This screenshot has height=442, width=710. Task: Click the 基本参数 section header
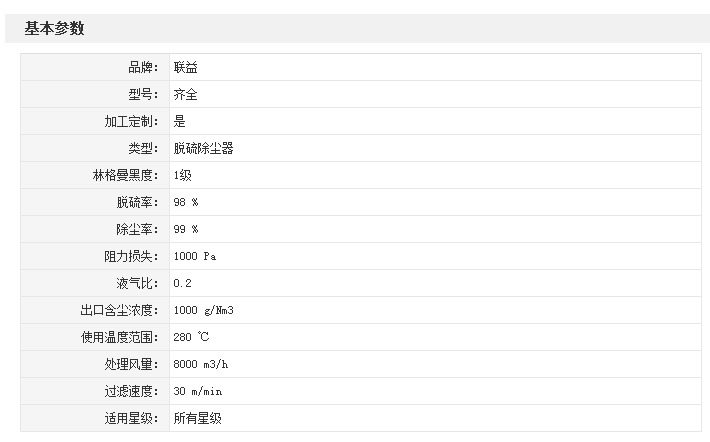pyautogui.click(x=55, y=28)
